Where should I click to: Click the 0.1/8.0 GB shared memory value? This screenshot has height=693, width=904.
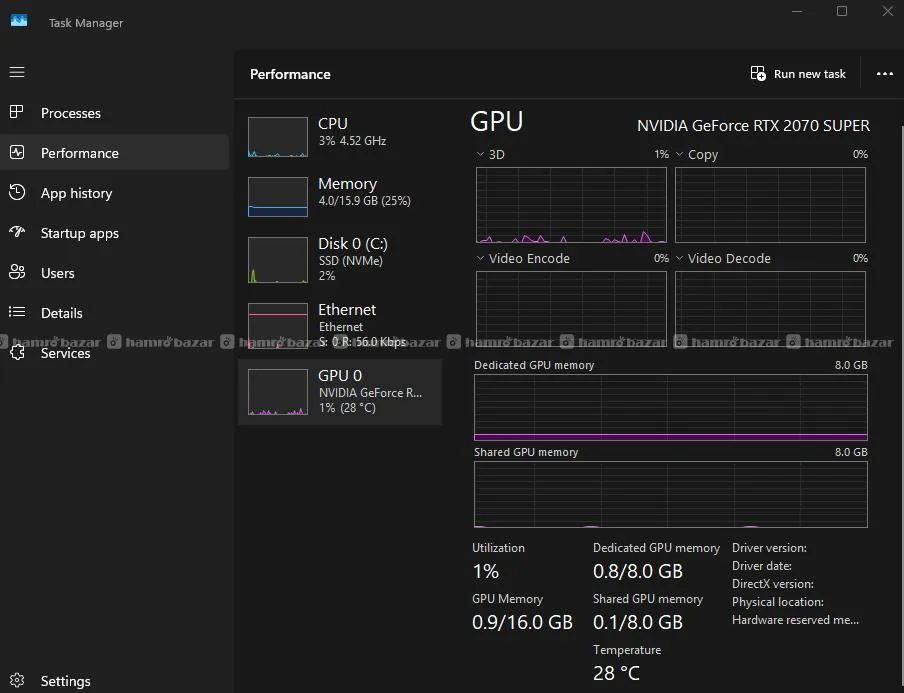click(x=638, y=622)
